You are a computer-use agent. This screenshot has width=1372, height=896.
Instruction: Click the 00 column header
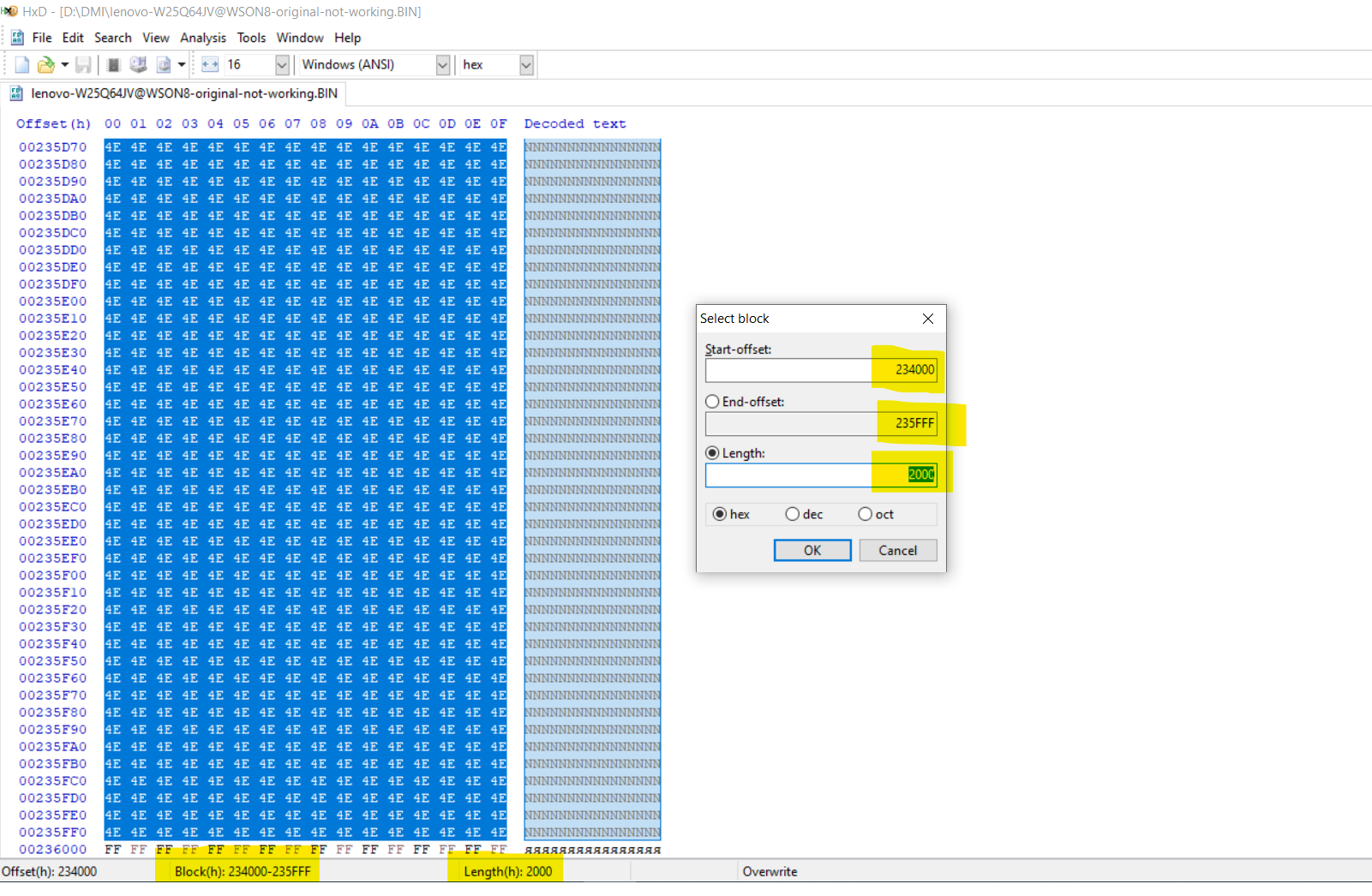pos(113,124)
